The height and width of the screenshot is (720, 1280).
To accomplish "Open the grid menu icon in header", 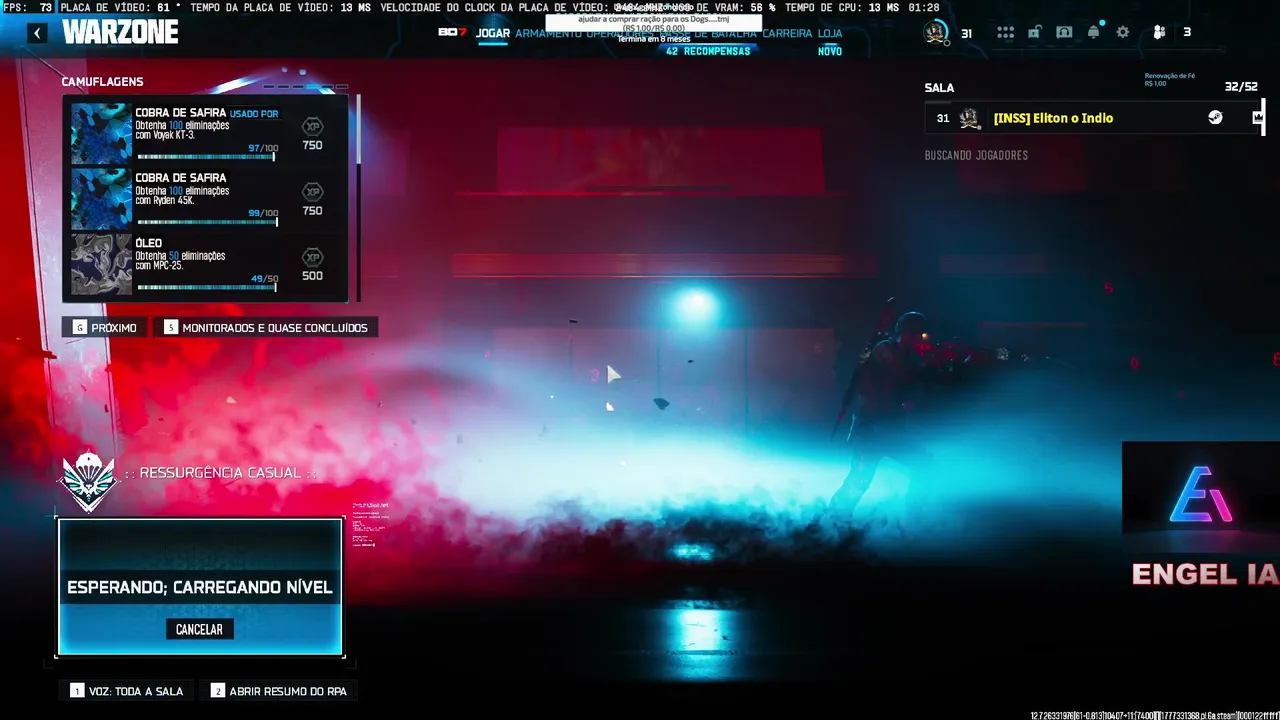I will [1005, 32].
